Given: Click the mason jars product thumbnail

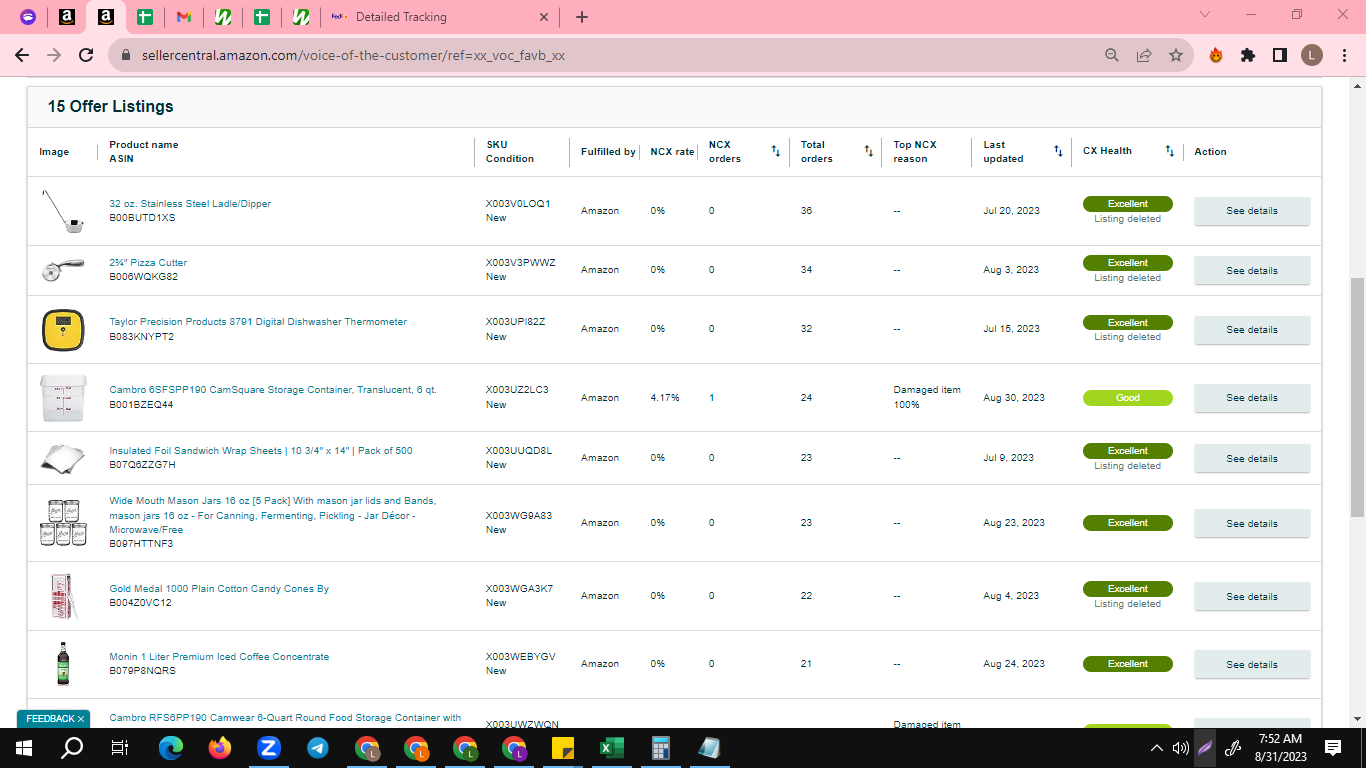Looking at the screenshot, I should [62, 523].
